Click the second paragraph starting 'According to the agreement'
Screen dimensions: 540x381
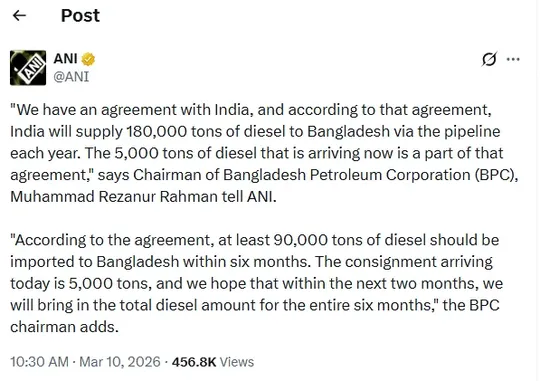point(257,284)
